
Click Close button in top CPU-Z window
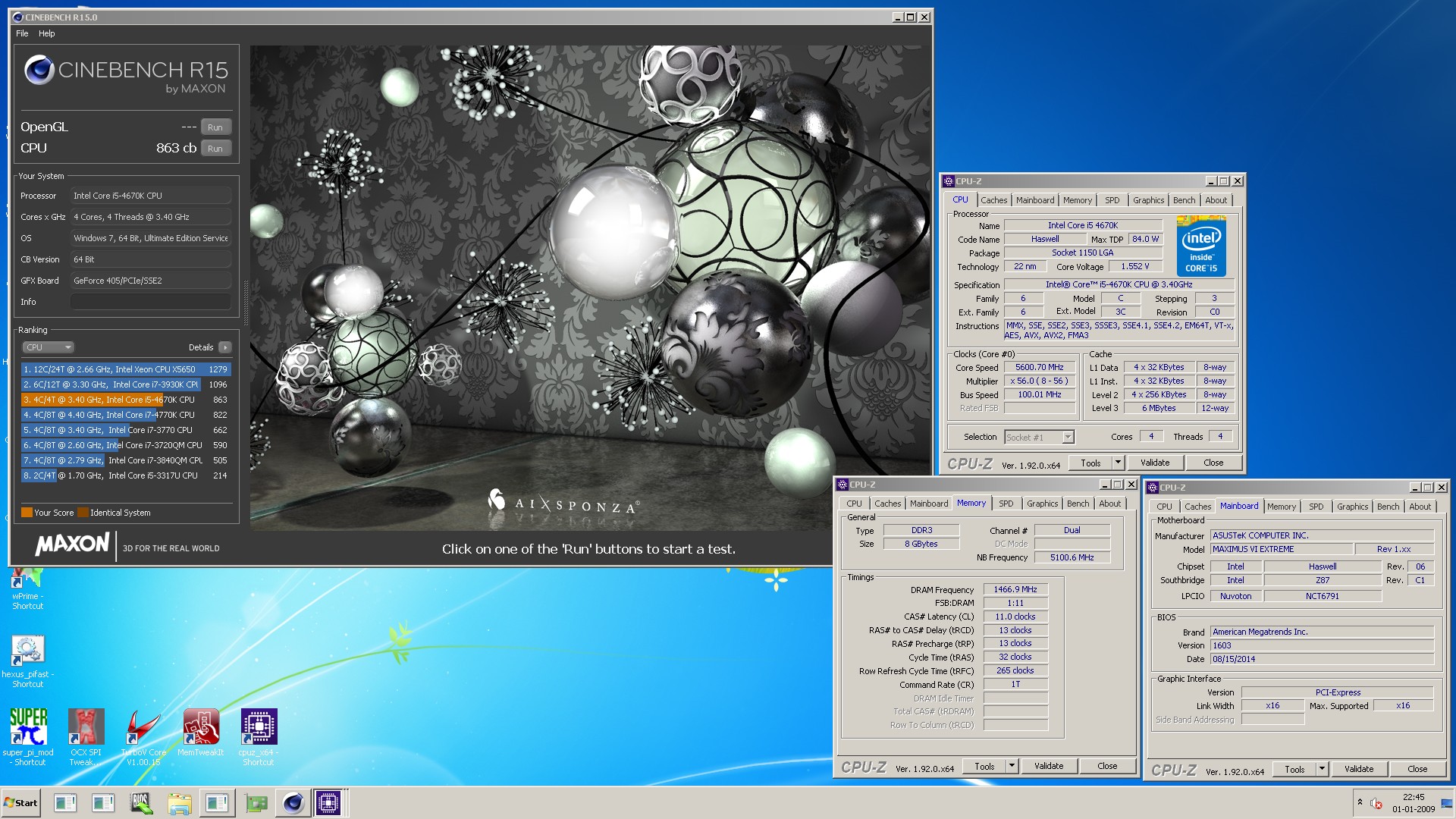coord(1213,463)
